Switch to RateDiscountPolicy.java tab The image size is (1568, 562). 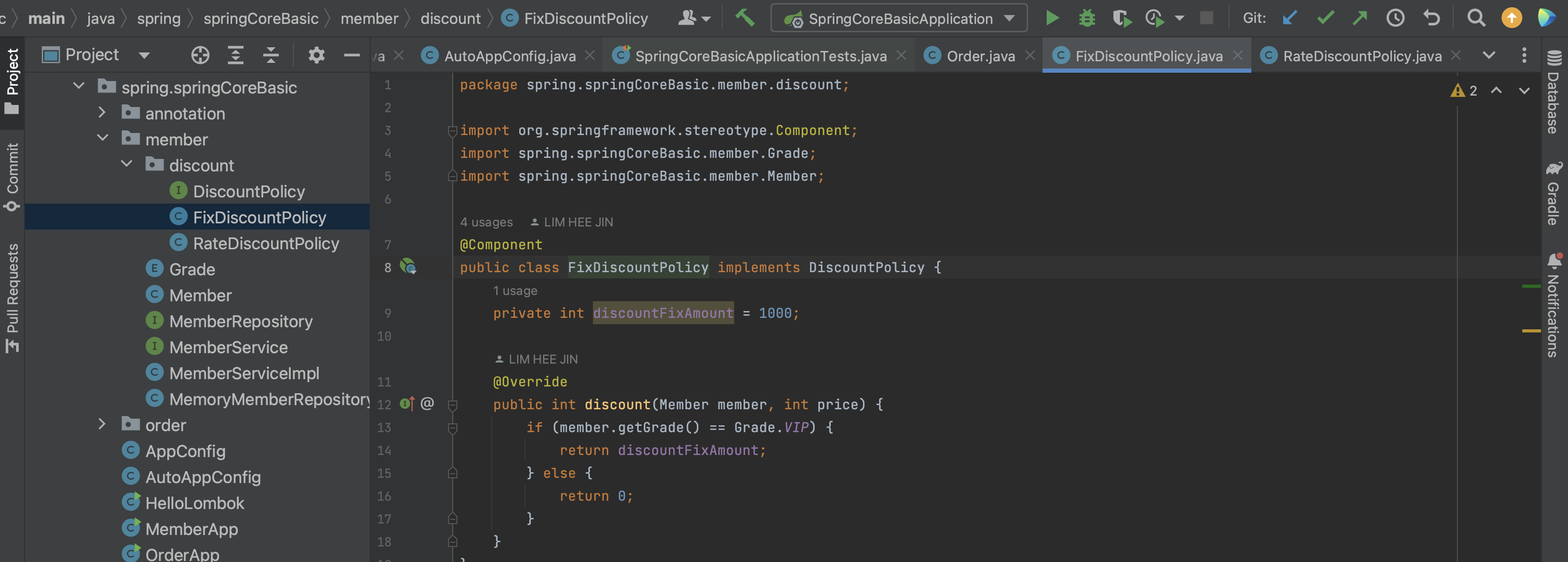point(1362,56)
